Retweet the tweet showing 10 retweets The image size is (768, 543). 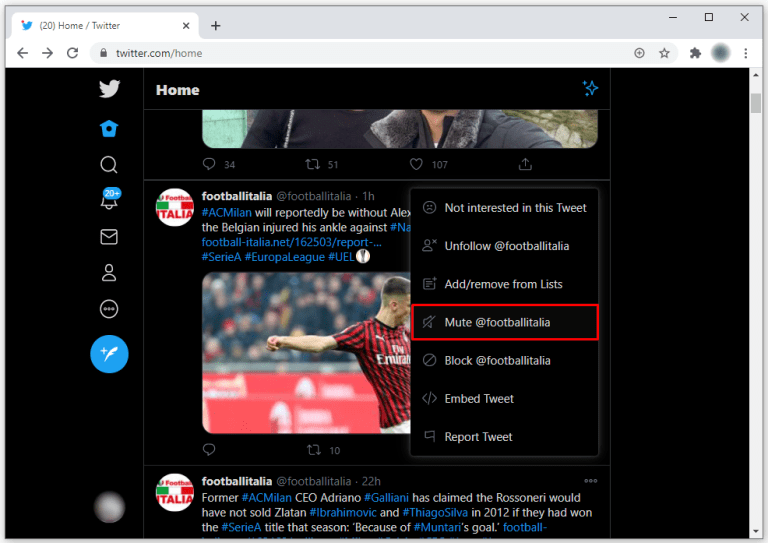tap(313, 449)
